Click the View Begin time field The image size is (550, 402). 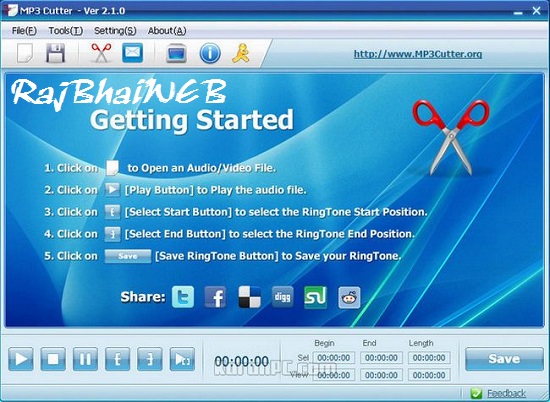[x=334, y=375]
